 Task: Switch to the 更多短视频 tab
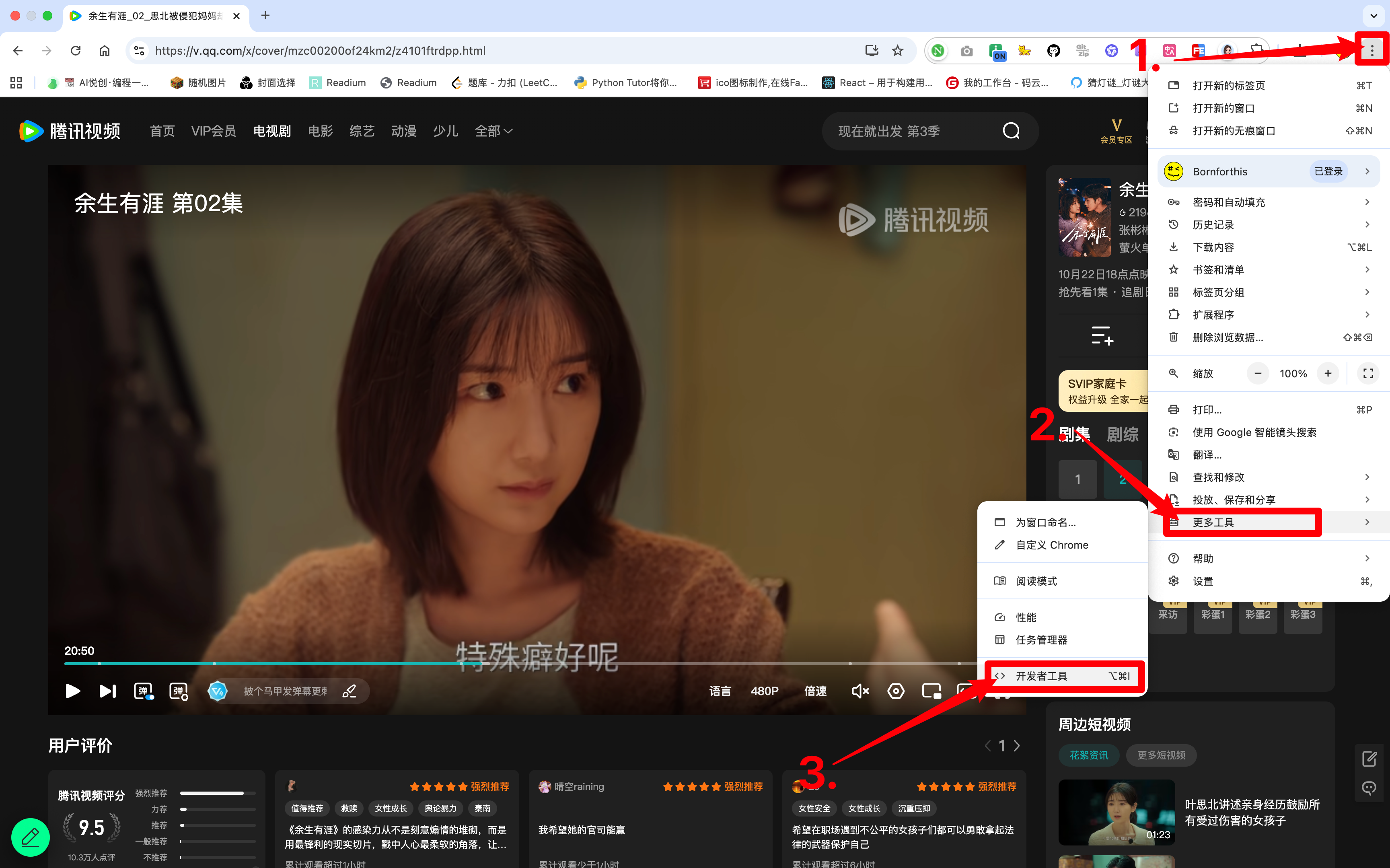(x=1161, y=755)
